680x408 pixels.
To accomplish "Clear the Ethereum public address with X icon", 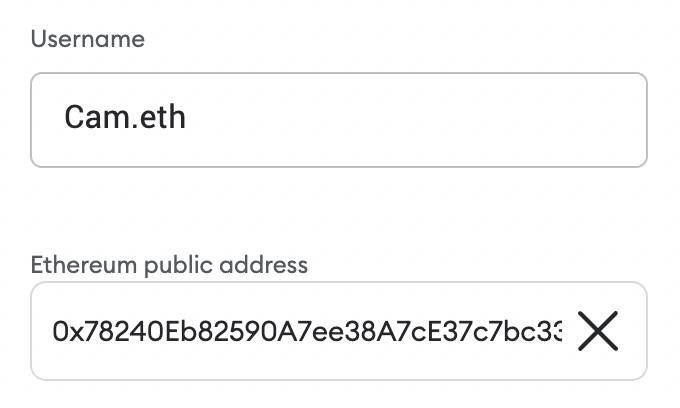I will 598,331.
